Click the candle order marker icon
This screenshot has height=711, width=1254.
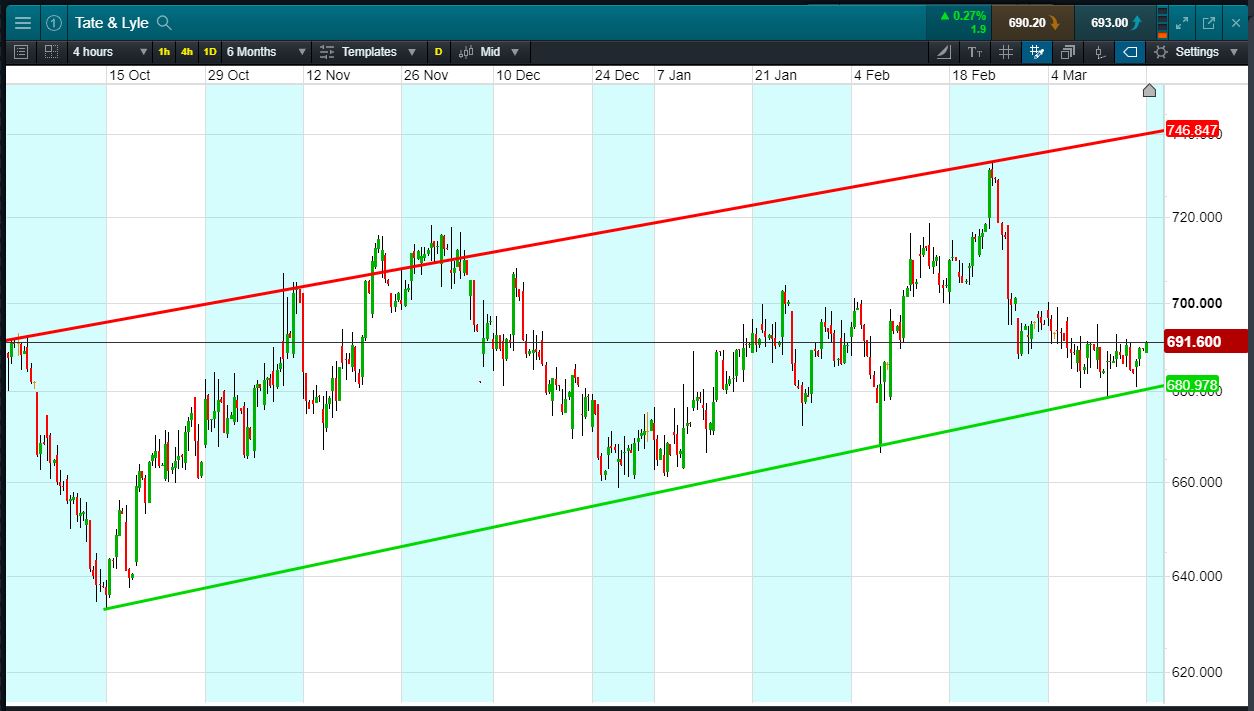[1099, 52]
